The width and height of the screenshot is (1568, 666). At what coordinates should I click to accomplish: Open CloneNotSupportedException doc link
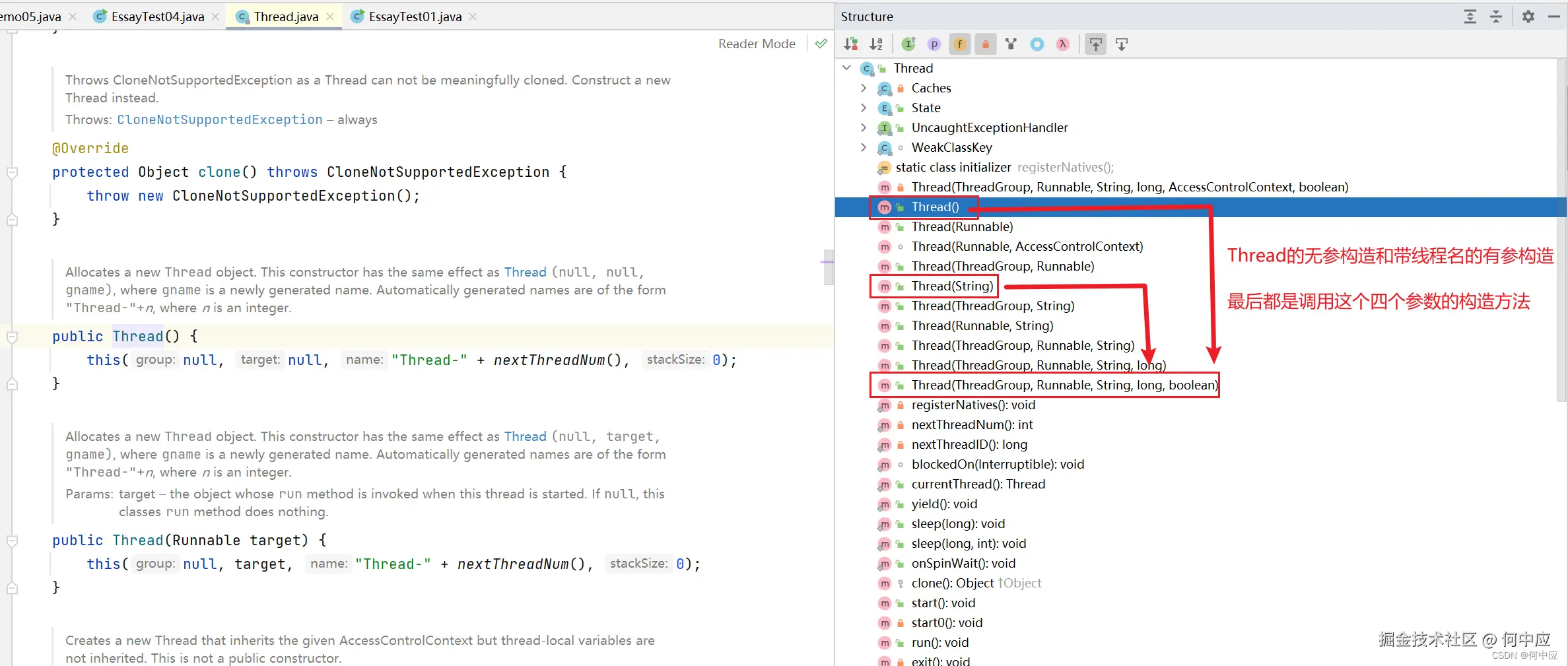pos(220,119)
